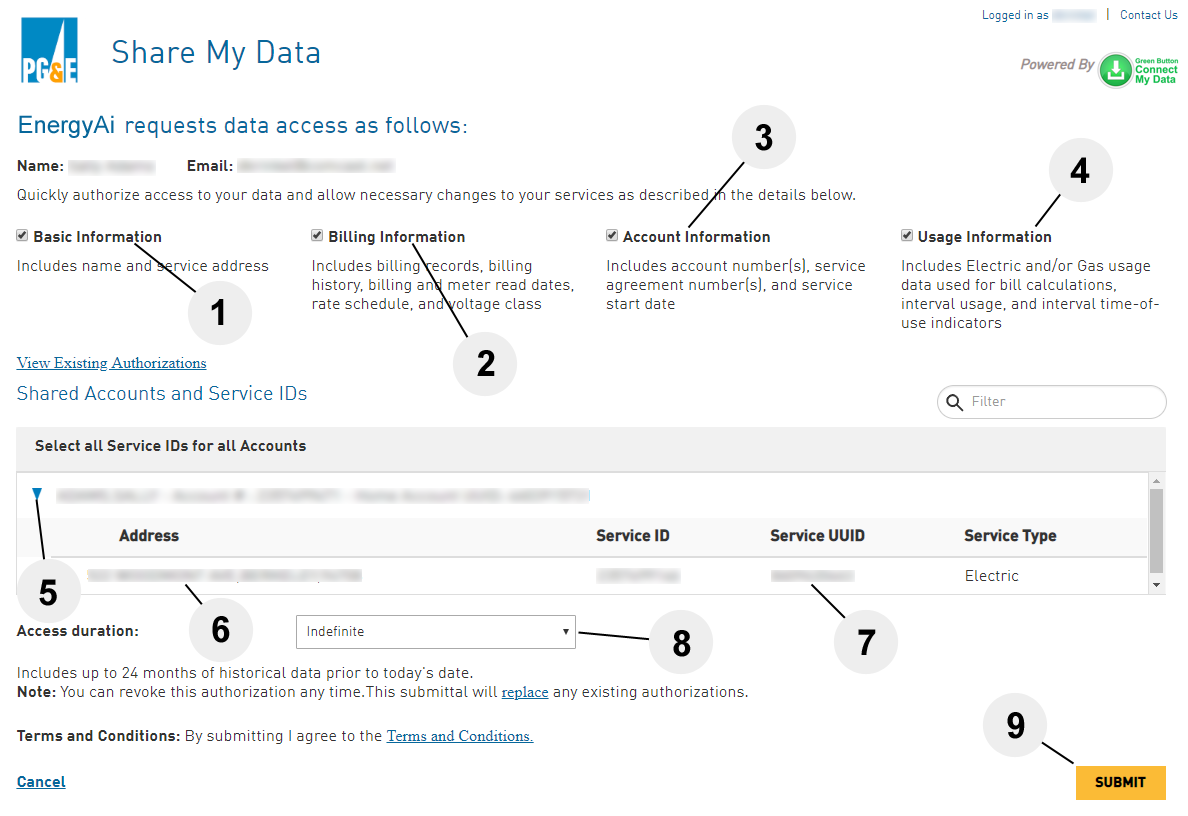Click the Address column header

click(149, 536)
